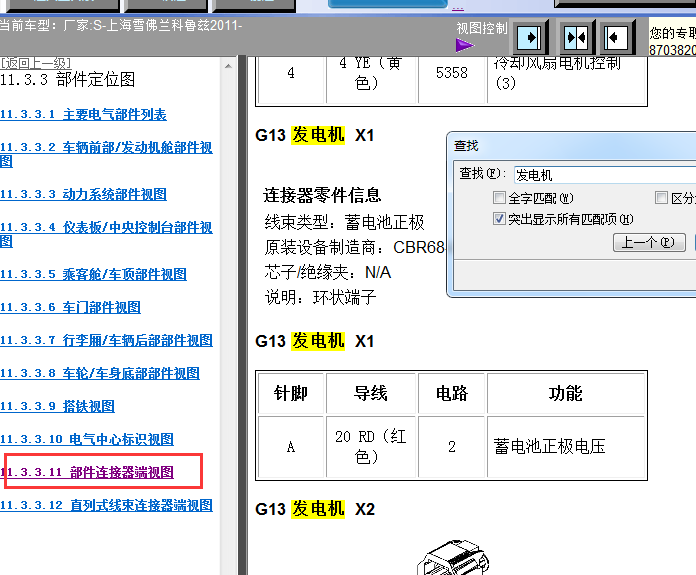Click the 线束类型：蓄电池正极 line
The width and height of the screenshot is (696, 575).
344,222
